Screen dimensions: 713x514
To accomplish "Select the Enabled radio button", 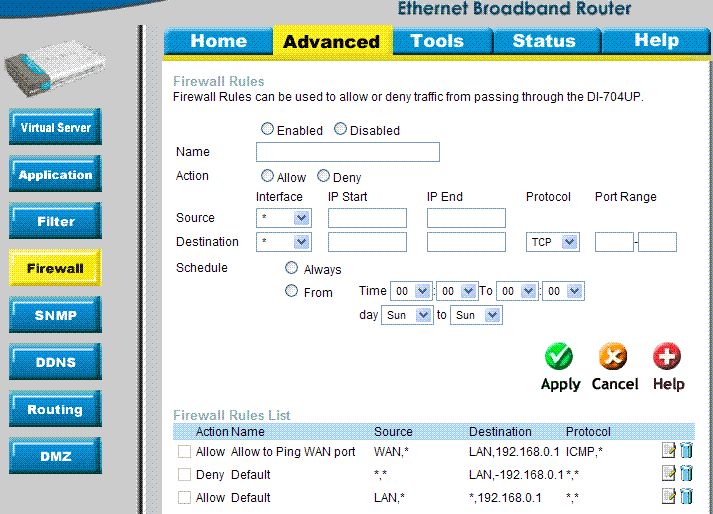I will 267,129.
